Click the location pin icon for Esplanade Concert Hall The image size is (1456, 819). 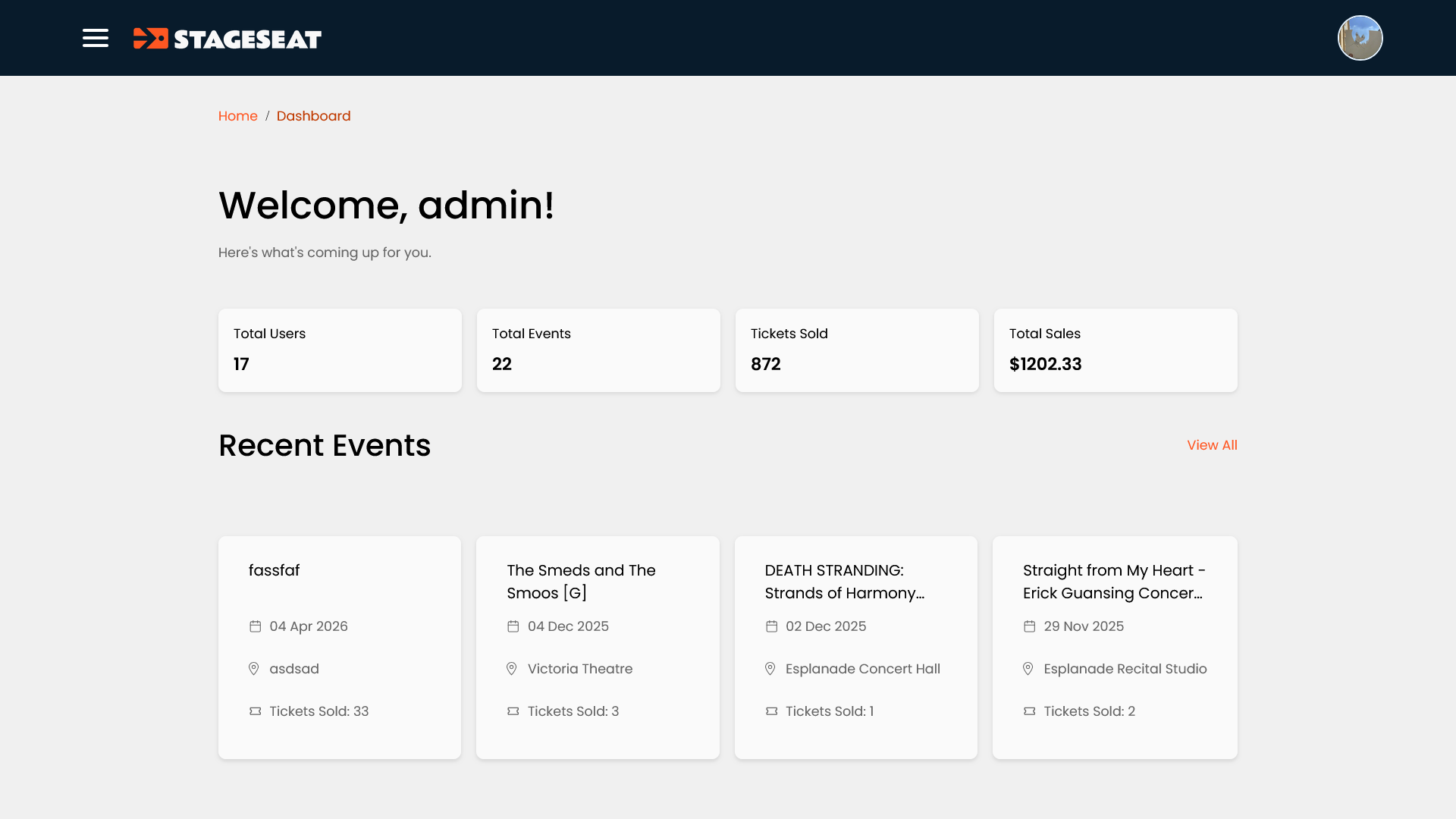click(x=770, y=669)
